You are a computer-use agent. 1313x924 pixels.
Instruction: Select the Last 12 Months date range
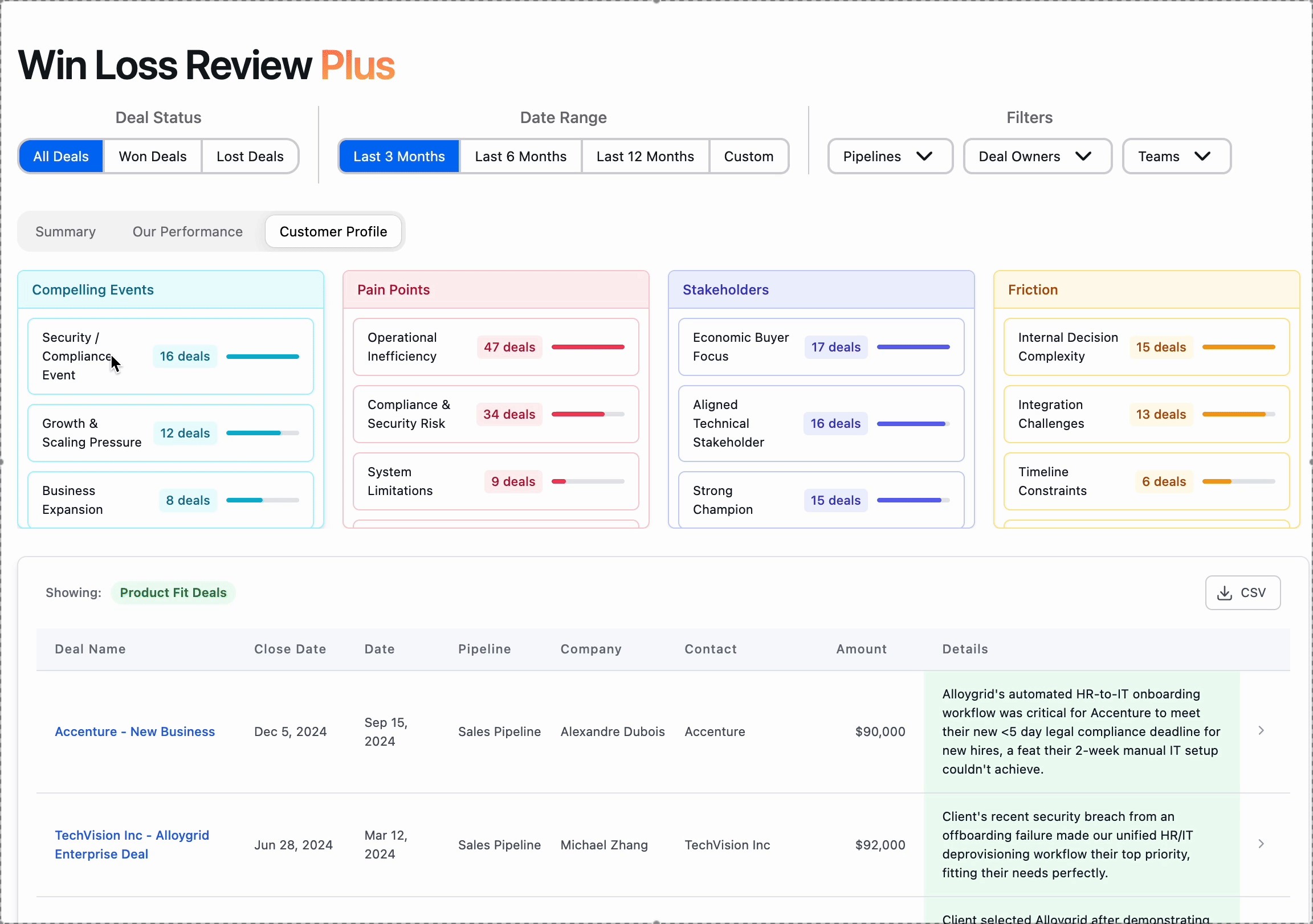point(645,156)
